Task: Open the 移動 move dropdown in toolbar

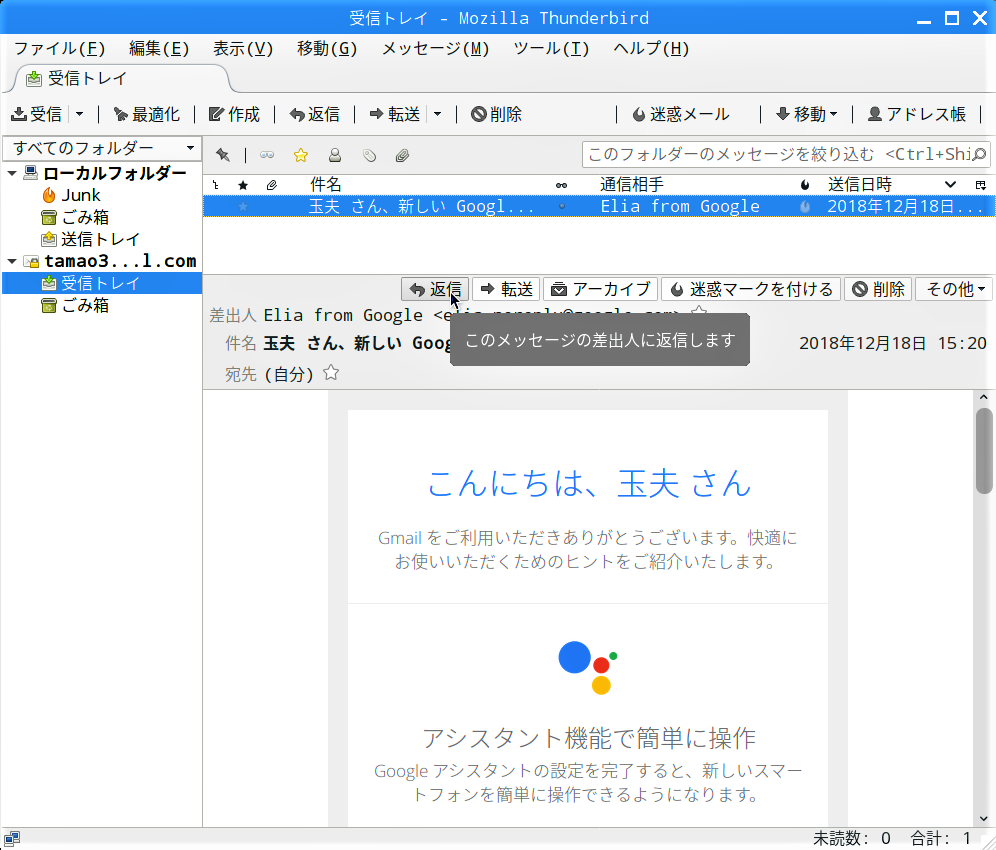Action: (807, 114)
